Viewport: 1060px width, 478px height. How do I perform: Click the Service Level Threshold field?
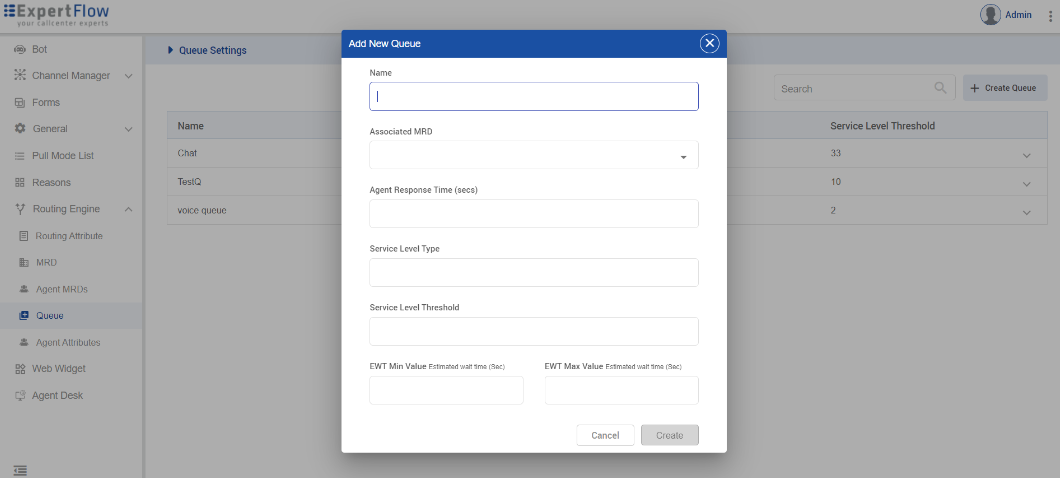pos(534,332)
